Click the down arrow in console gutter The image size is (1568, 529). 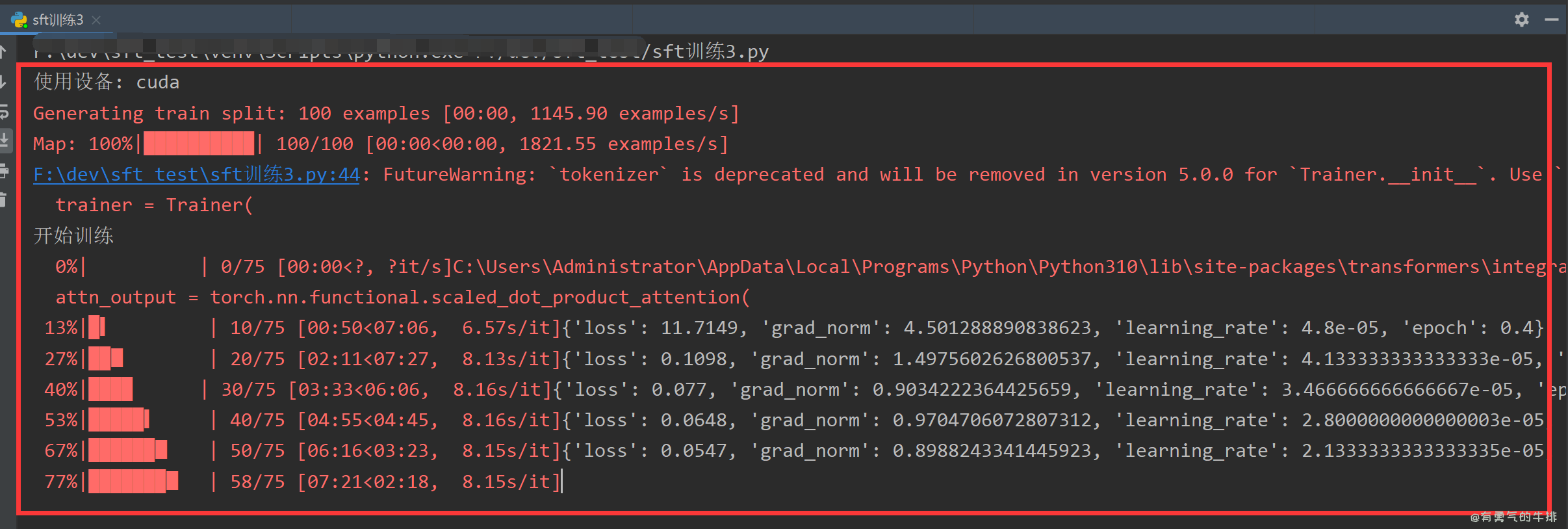click(x=3, y=81)
